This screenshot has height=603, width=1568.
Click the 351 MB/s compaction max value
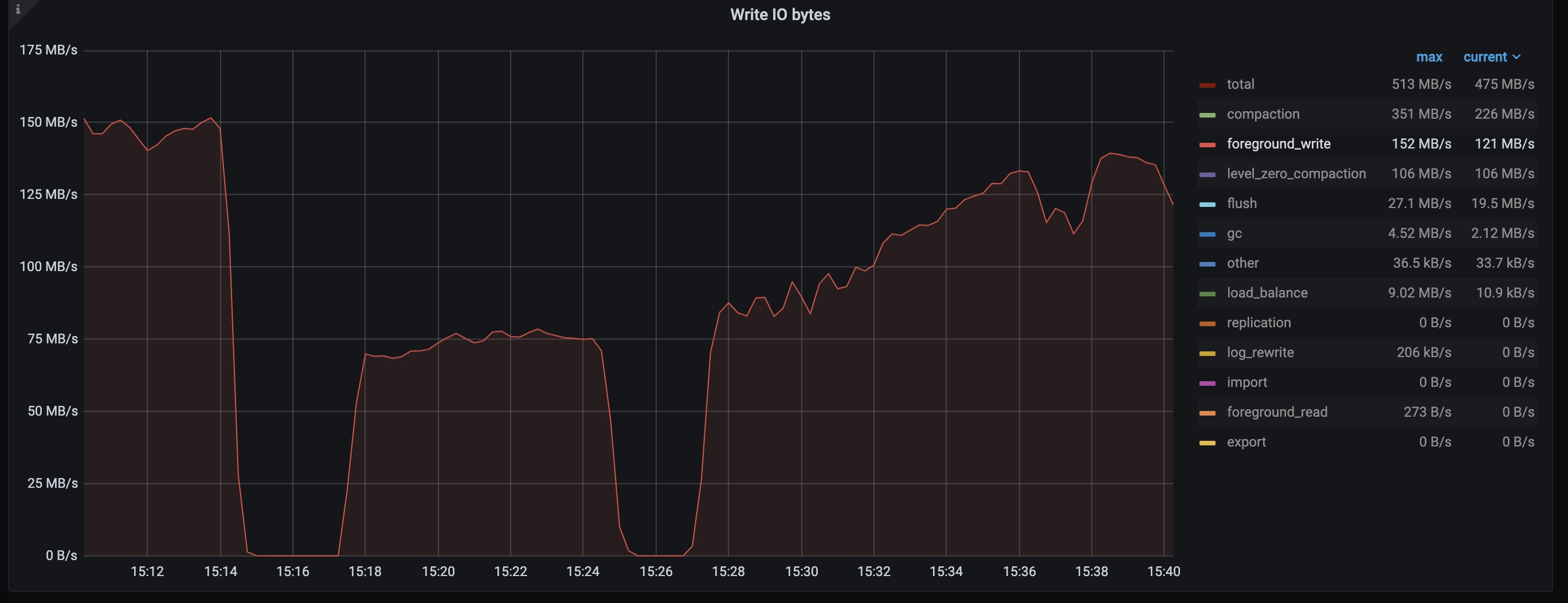click(1421, 114)
